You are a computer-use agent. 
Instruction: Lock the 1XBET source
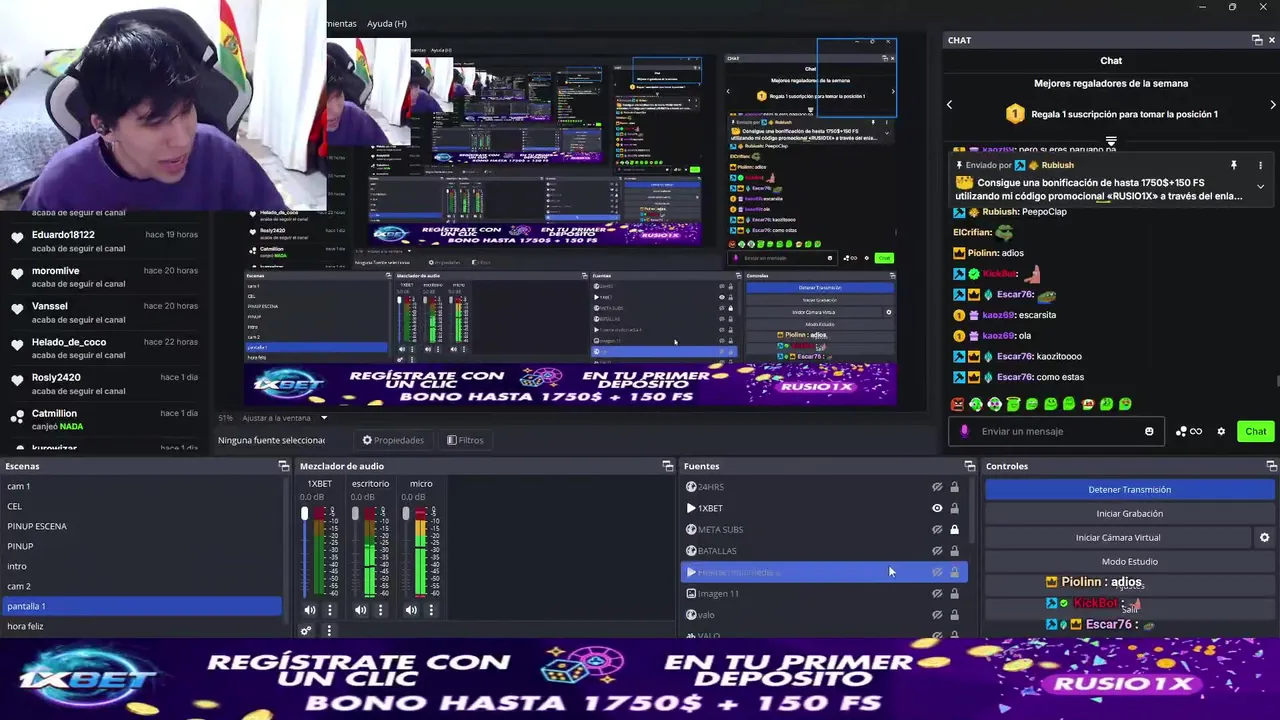(954, 508)
